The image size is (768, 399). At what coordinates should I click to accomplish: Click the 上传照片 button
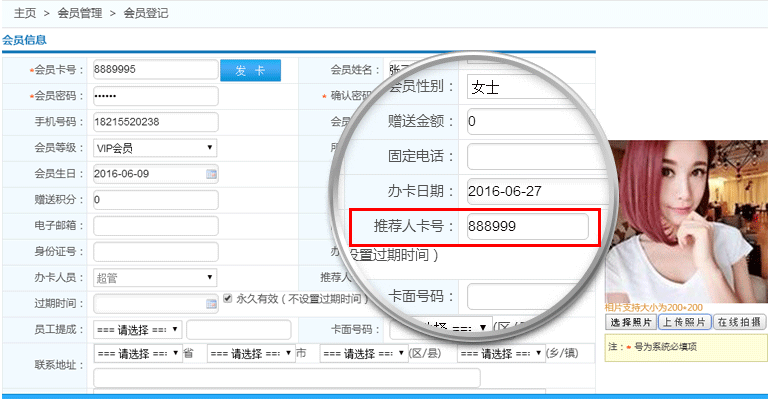coord(684,322)
